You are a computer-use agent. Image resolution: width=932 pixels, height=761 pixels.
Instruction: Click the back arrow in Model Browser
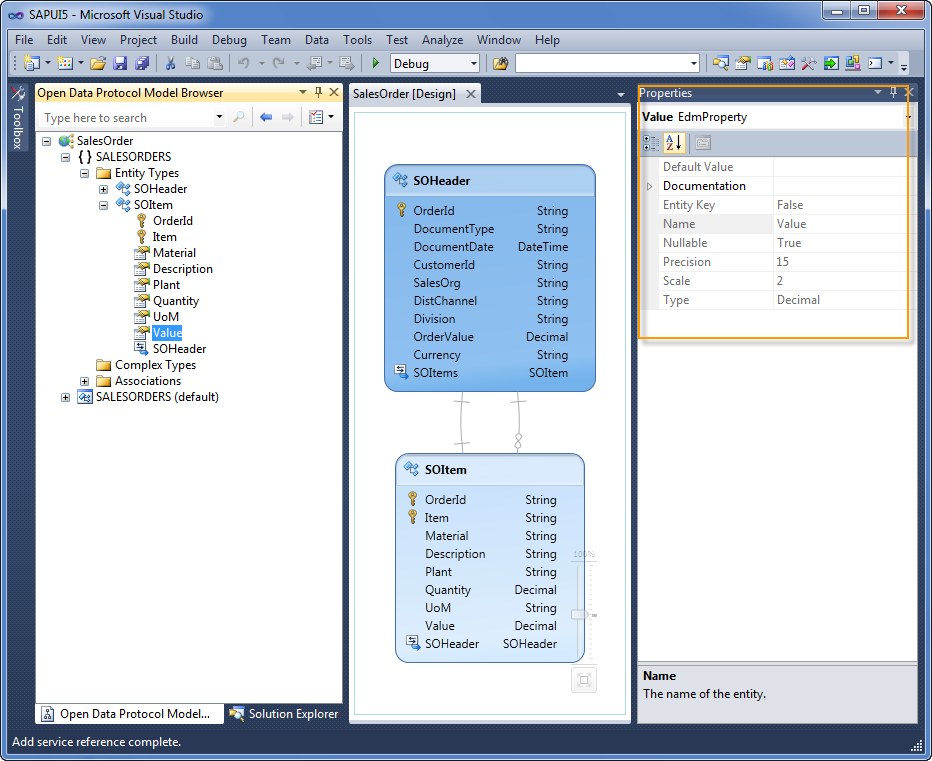(266, 117)
